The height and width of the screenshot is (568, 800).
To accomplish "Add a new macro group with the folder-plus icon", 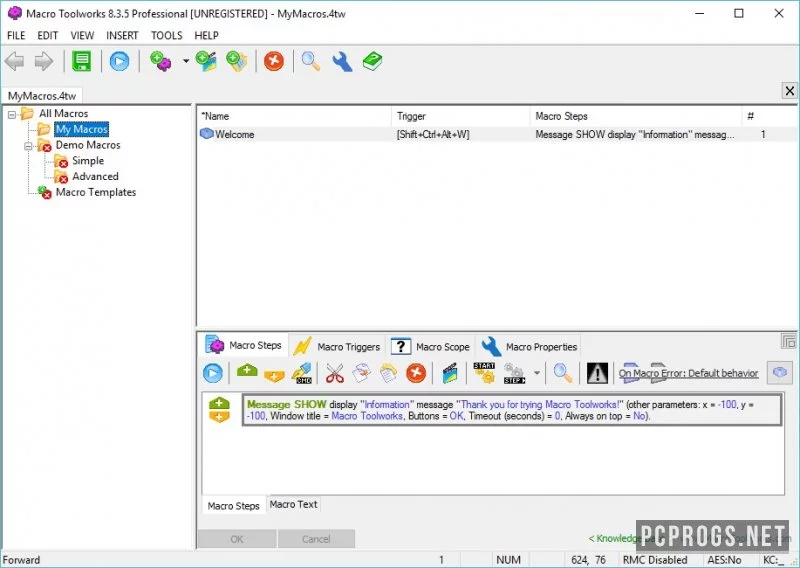I will (237, 61).
